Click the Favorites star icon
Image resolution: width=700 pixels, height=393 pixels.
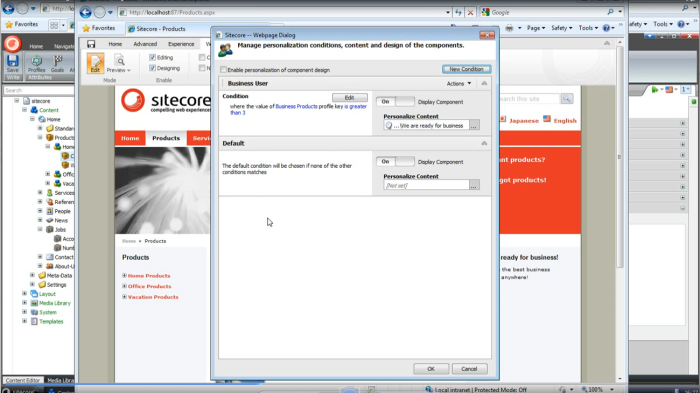(x=86, y=28)
